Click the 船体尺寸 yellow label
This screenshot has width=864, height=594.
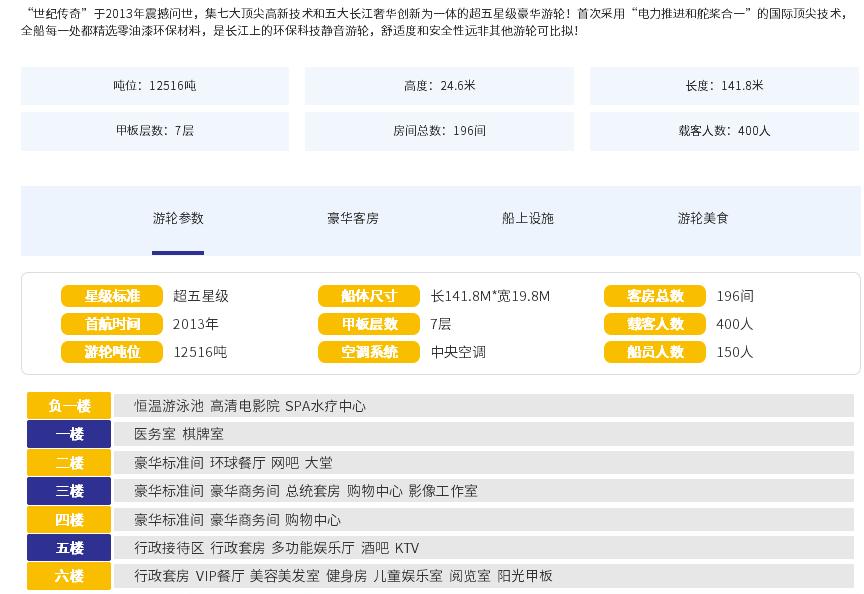pos(369,296)
